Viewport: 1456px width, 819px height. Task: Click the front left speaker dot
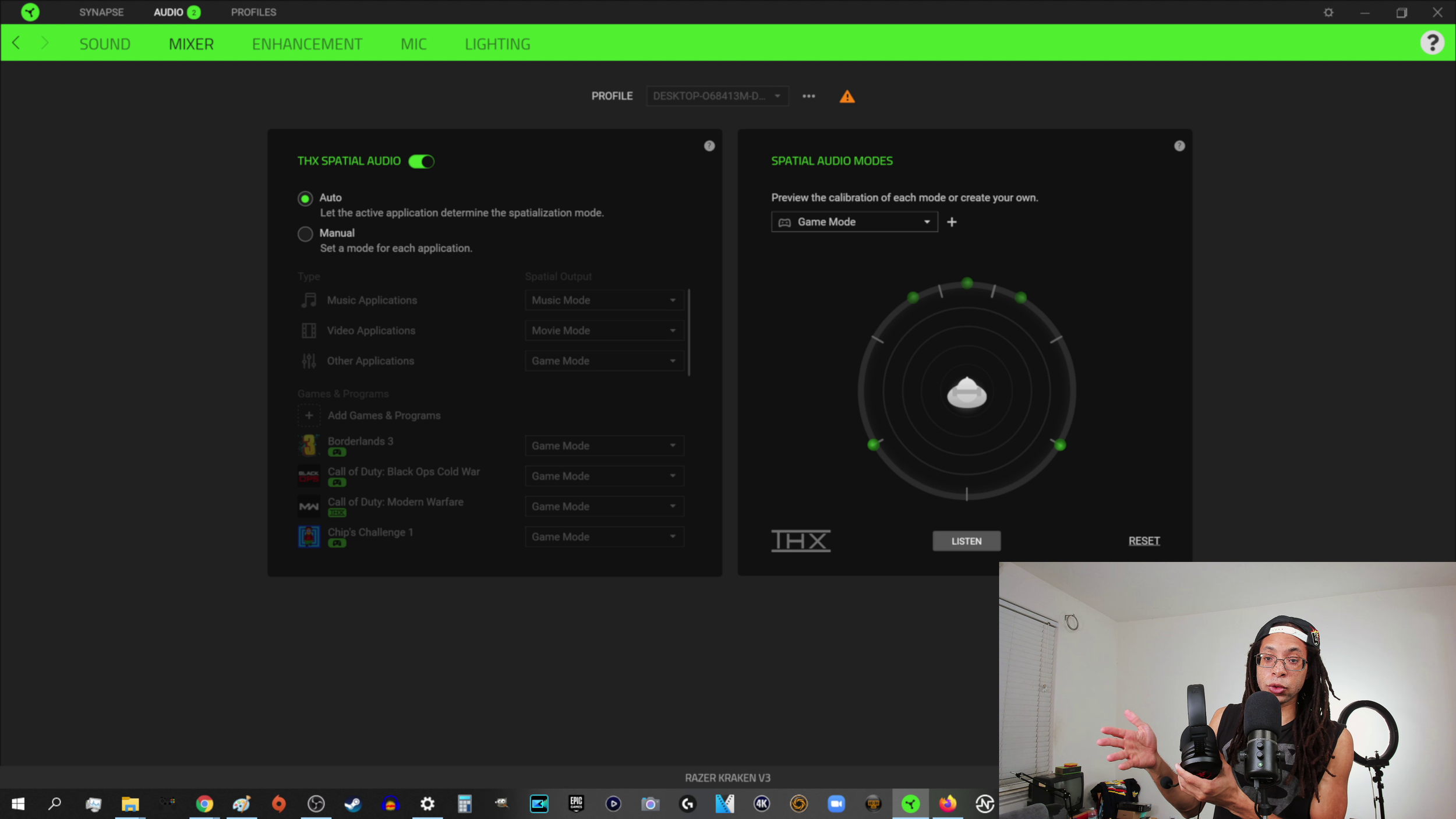(913, 298)
